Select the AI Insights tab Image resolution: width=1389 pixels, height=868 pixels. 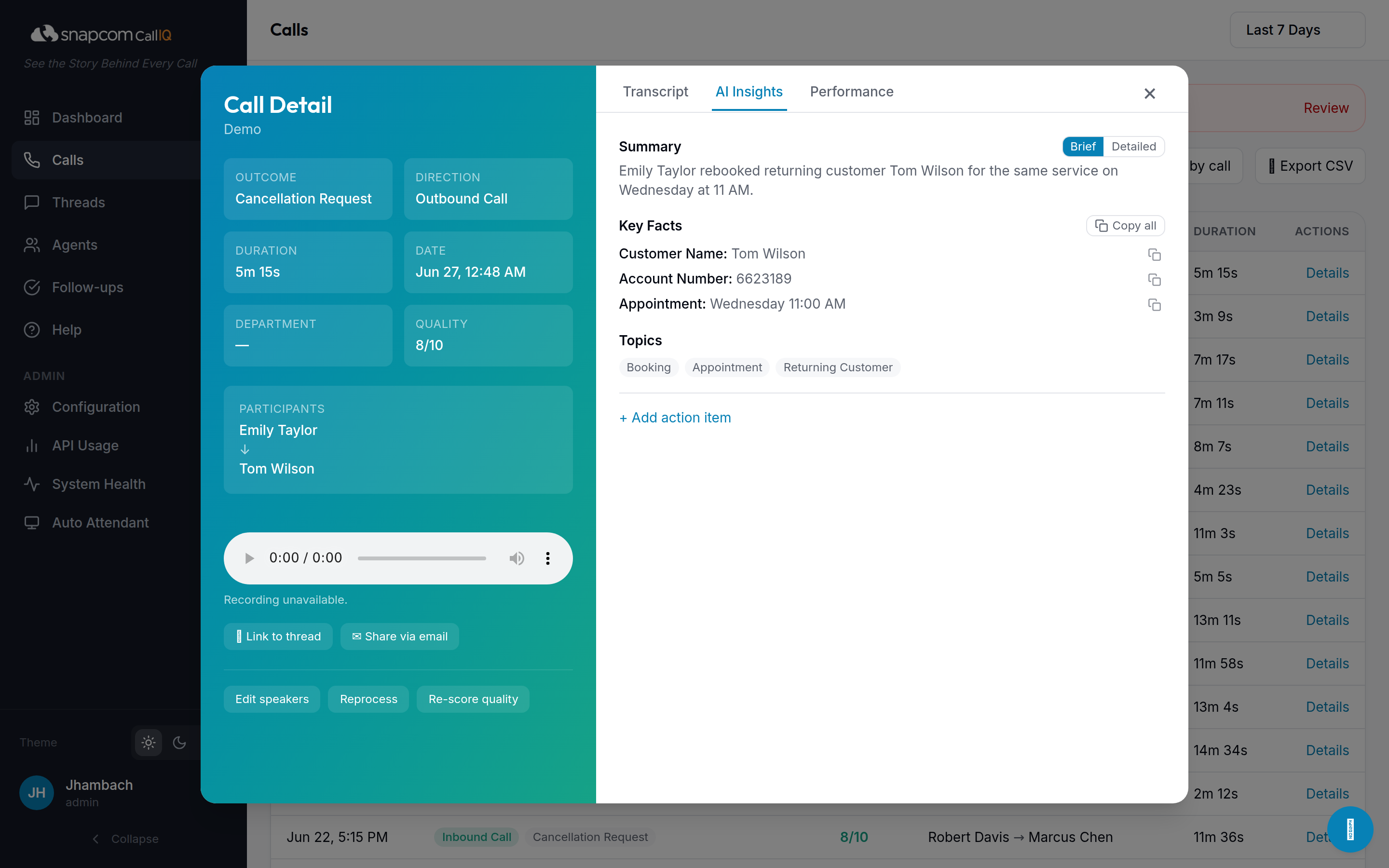tap(749, 92)
